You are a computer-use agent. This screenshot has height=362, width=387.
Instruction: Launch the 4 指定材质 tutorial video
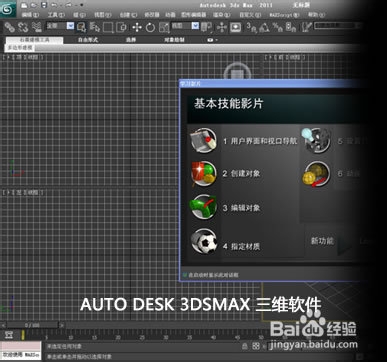241,246
